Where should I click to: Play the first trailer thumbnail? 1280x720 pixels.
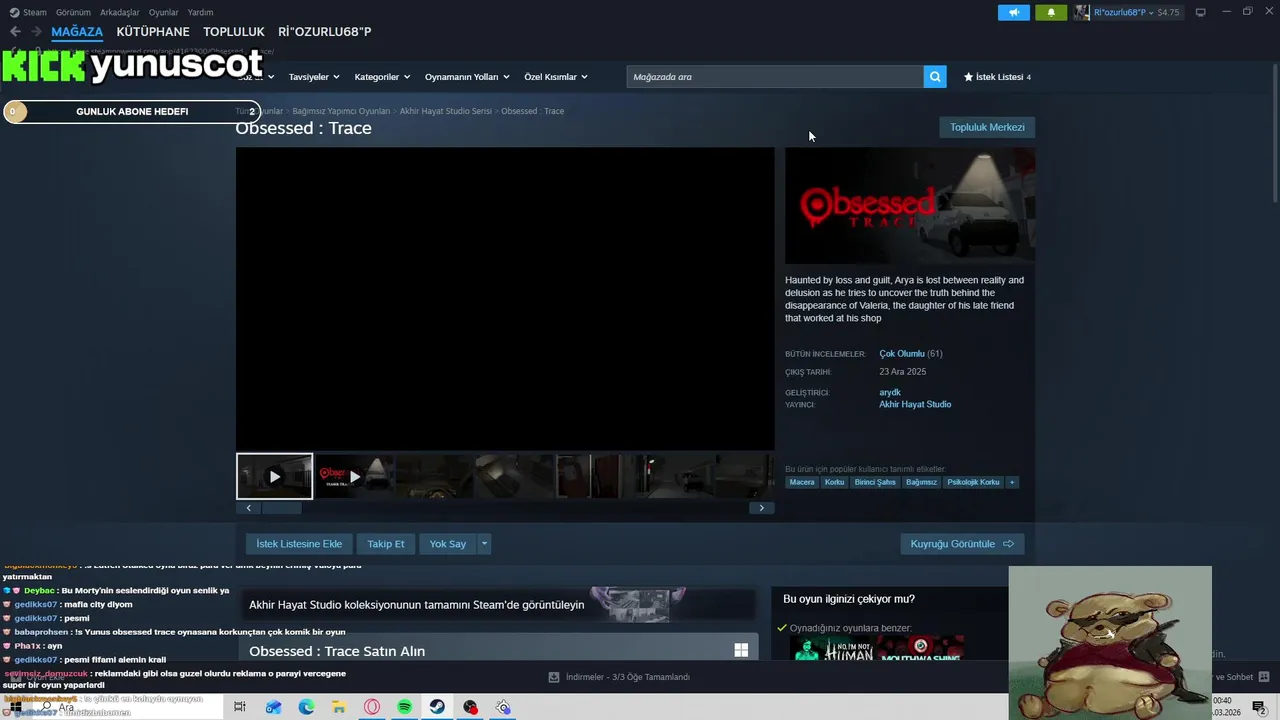[x=274, y=477]
